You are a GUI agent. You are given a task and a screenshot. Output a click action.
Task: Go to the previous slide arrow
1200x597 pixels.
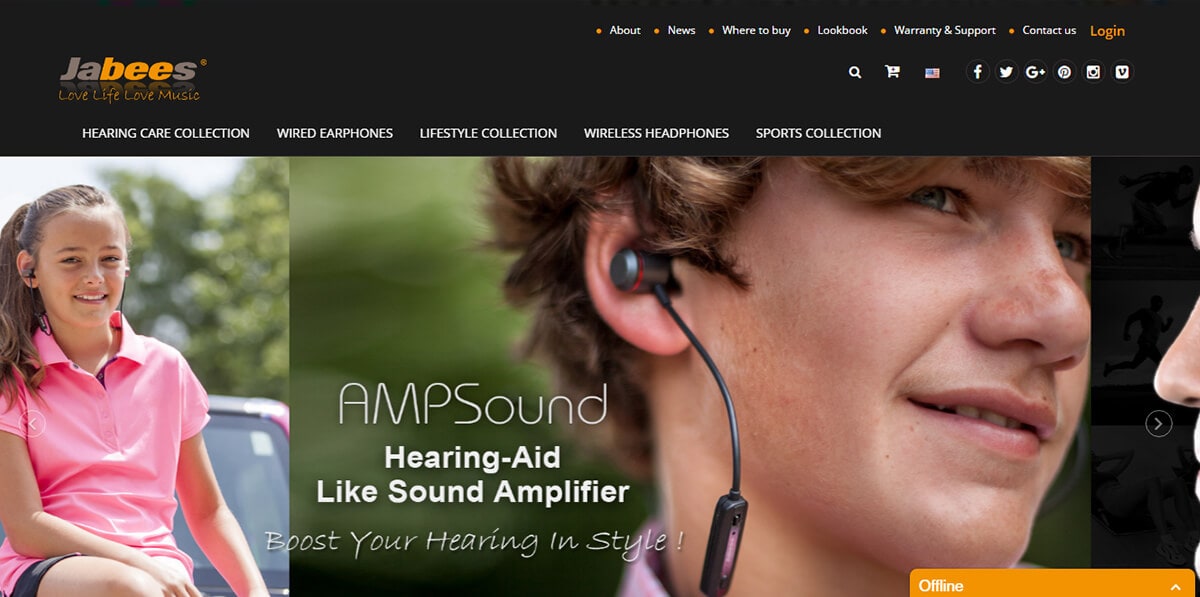[34, 424]
